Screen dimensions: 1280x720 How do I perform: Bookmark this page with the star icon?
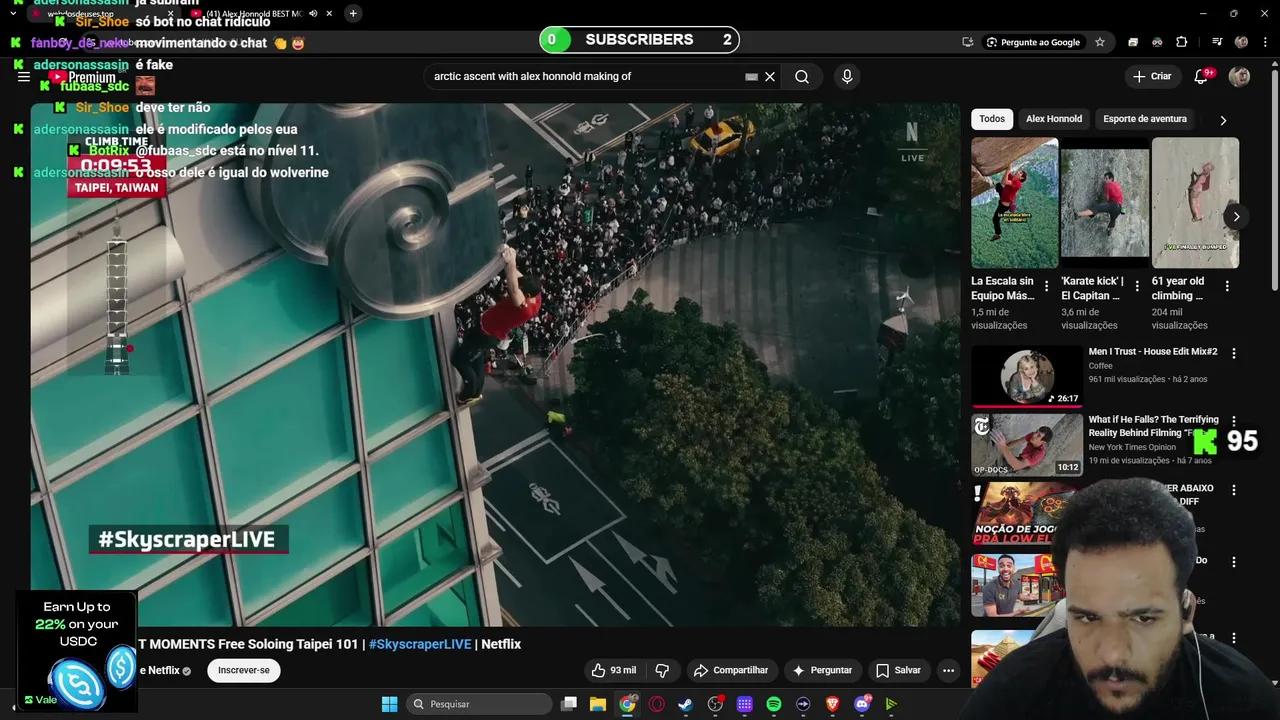(x=1100, y=42)
